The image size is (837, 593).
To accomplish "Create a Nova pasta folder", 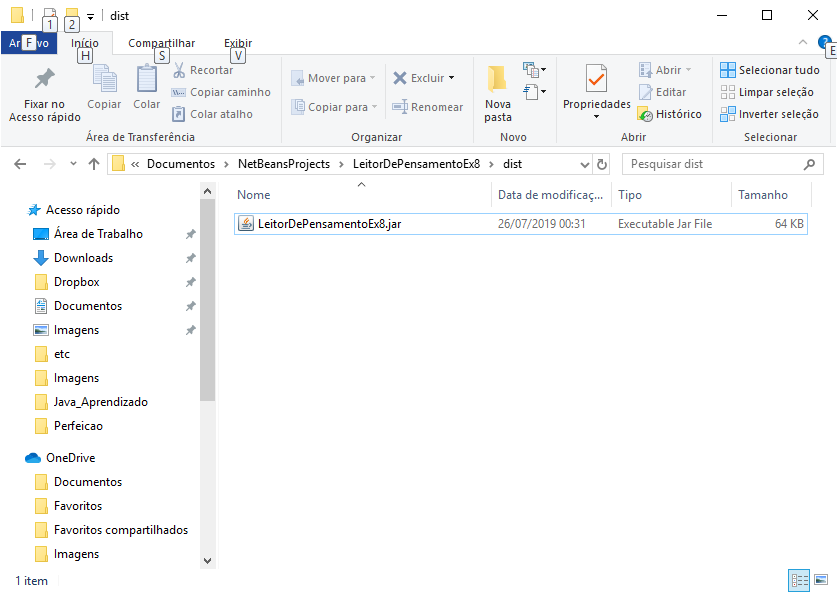I will coord(498,94).
